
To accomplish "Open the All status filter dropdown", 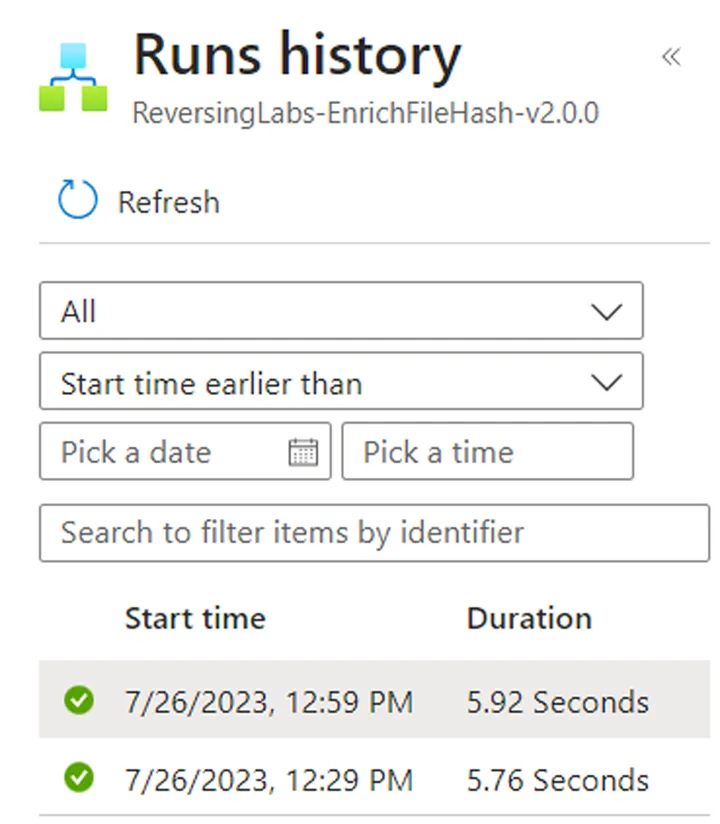I will [341, 311].
